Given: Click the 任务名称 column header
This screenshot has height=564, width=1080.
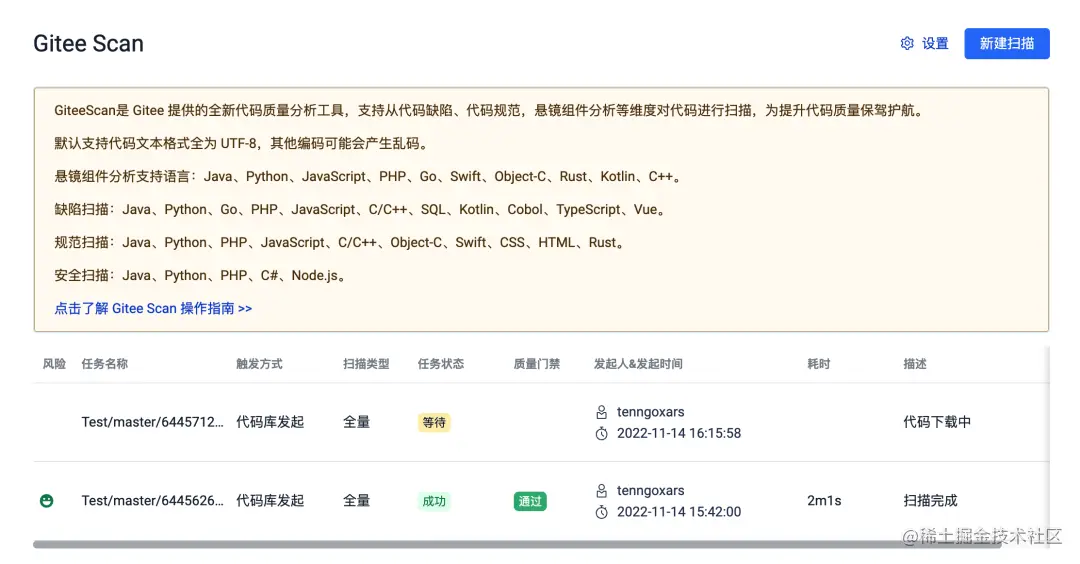Looking at the screenshot, I should 105,364.
